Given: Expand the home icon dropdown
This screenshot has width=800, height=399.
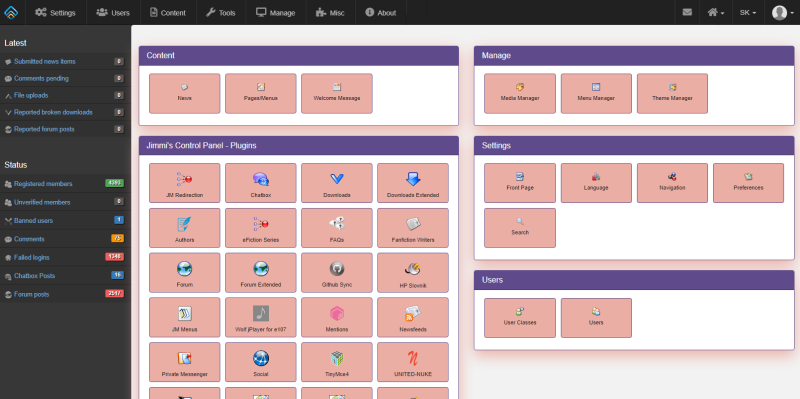Looking at the screenshot, I should (x=716, y=12).
